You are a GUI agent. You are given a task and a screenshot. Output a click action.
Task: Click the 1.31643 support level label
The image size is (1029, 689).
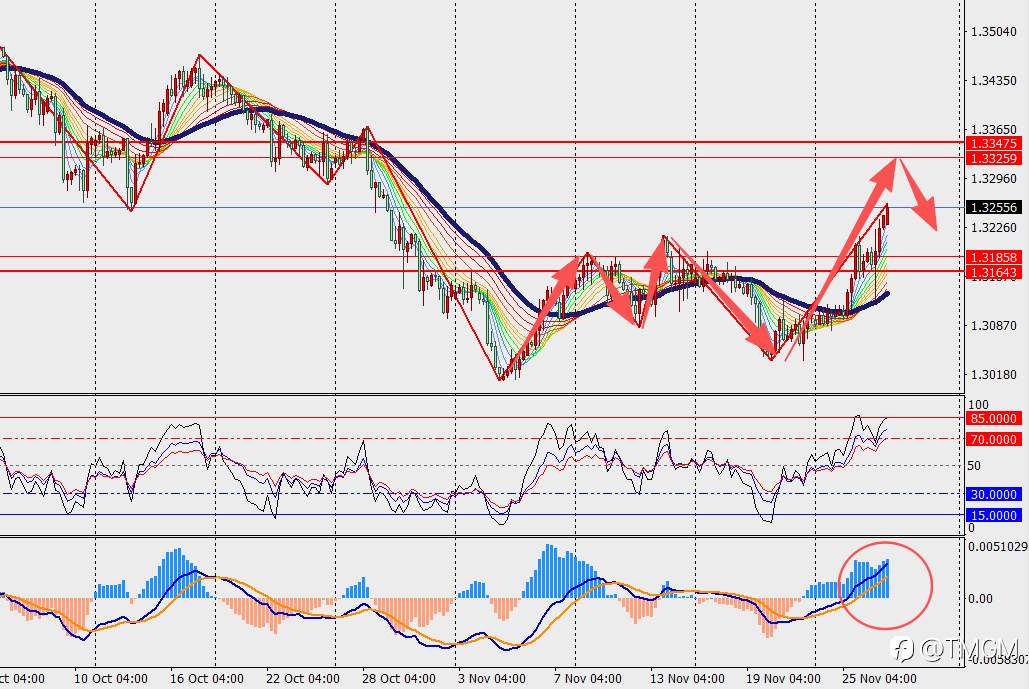pos(994,272)
